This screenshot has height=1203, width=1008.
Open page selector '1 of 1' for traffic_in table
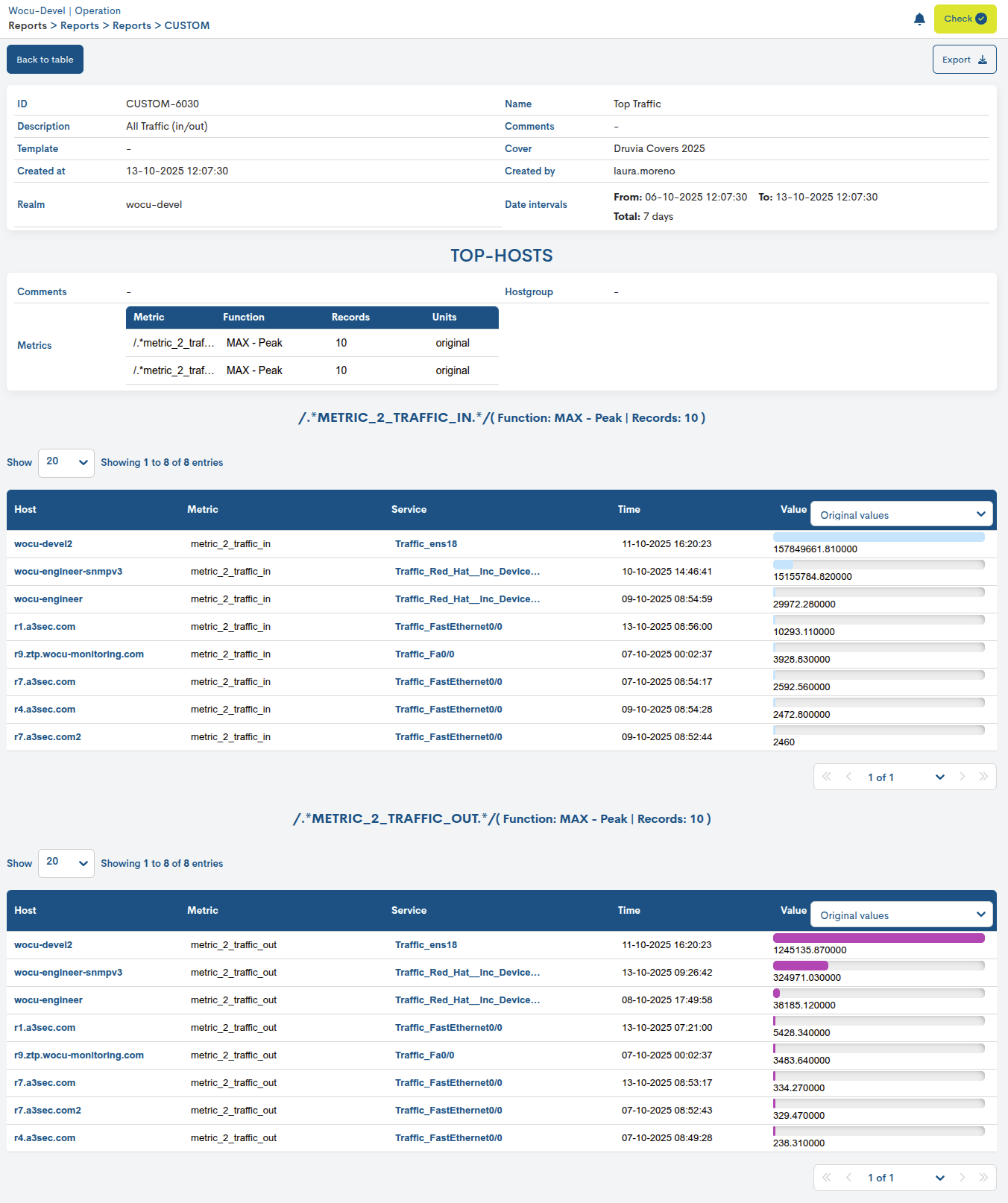tap(905, 777)
